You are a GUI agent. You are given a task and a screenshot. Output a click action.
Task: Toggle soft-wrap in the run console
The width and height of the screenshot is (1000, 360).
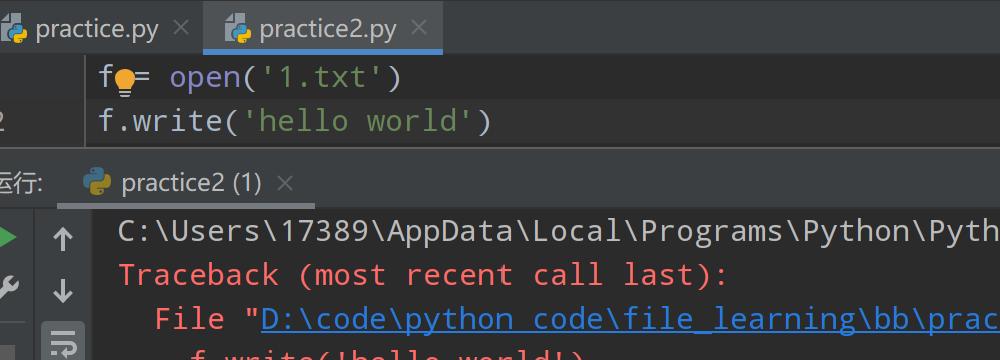point(62,341)
